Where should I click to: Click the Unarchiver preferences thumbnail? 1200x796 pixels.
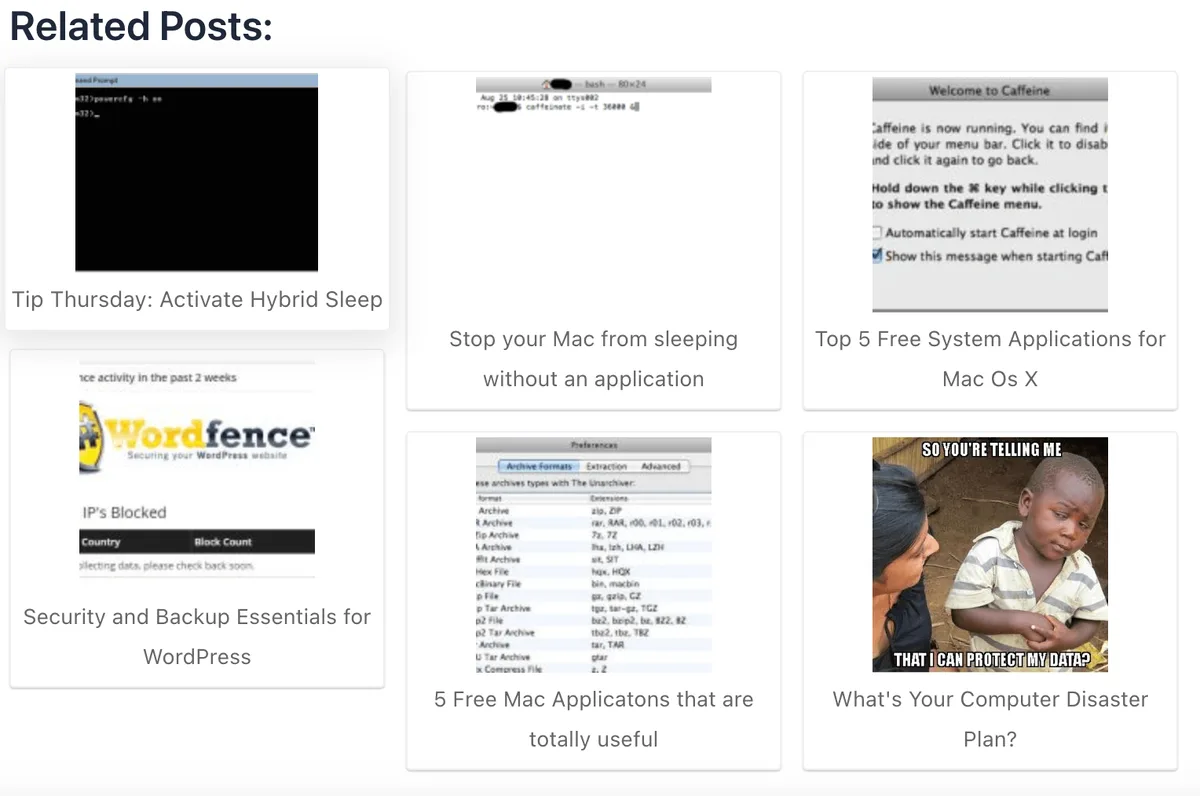593,555
